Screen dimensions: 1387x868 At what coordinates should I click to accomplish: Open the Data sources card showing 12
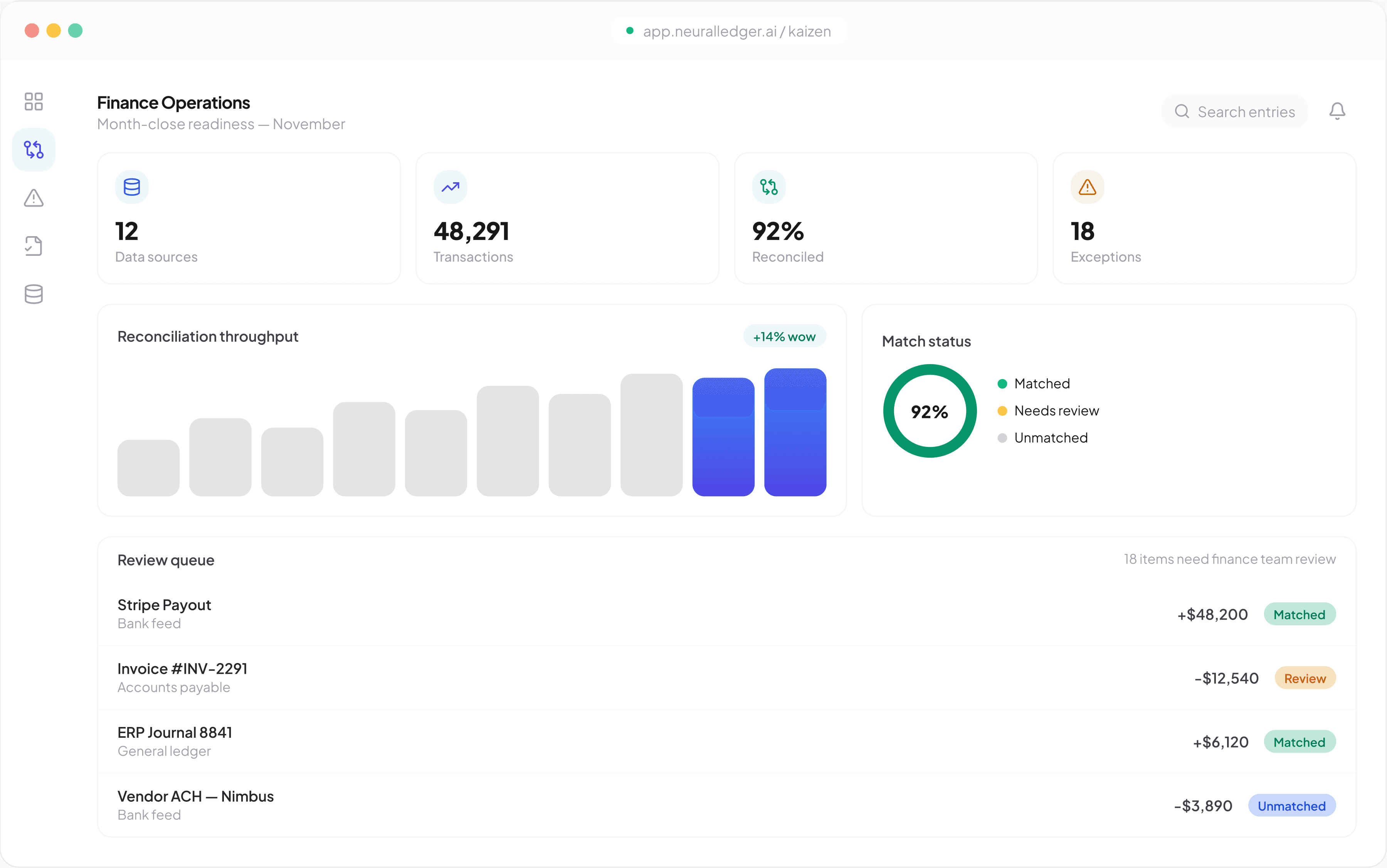[249, 218]
